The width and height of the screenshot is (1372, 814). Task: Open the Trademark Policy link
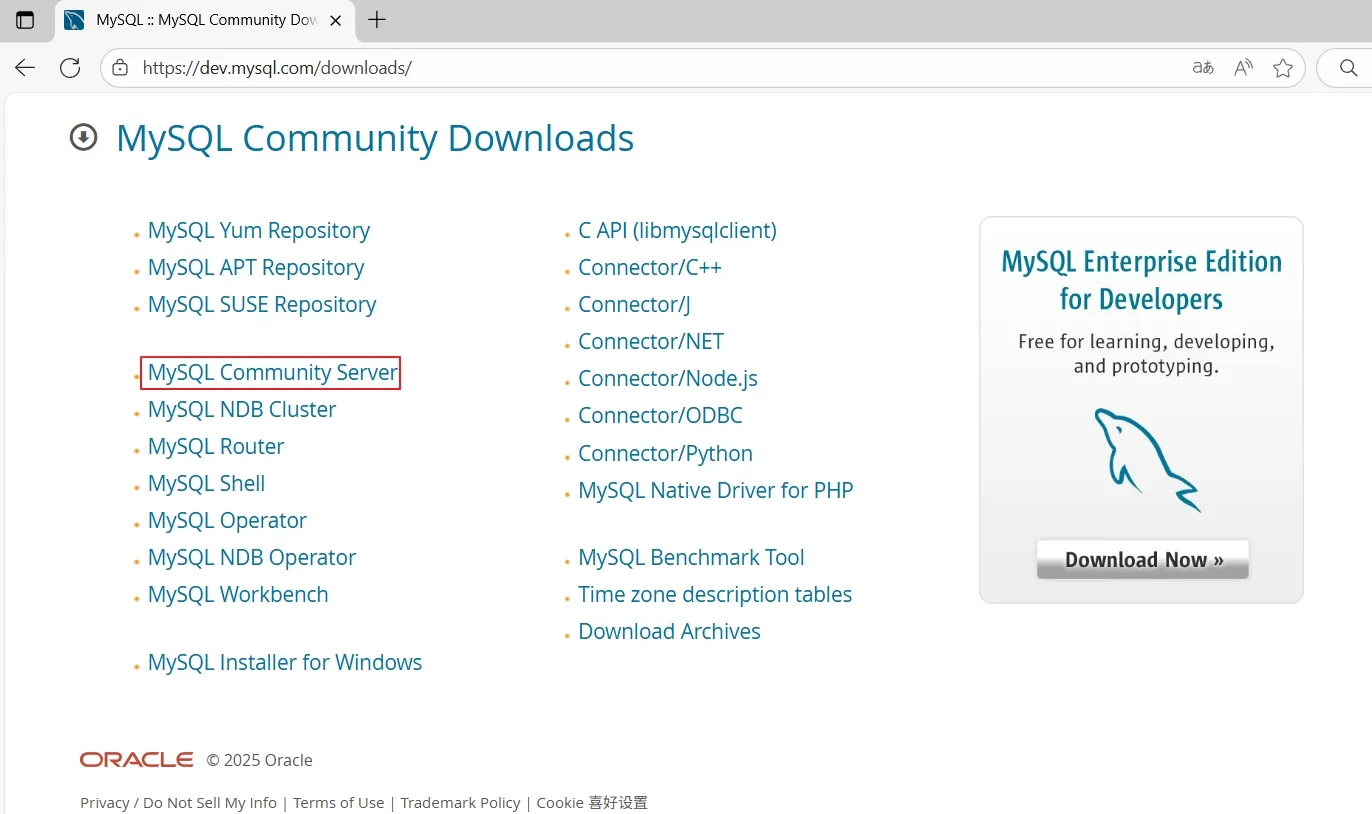(460, 802)
